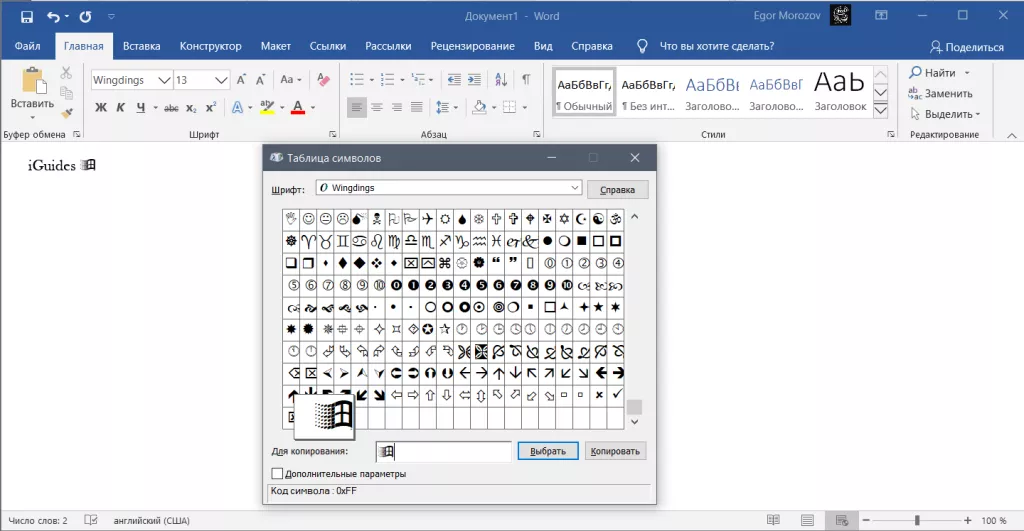1024x531 pixels.
Task: Open the Wingdings font dropdown in the ribbon
Action: pos(164,80)
